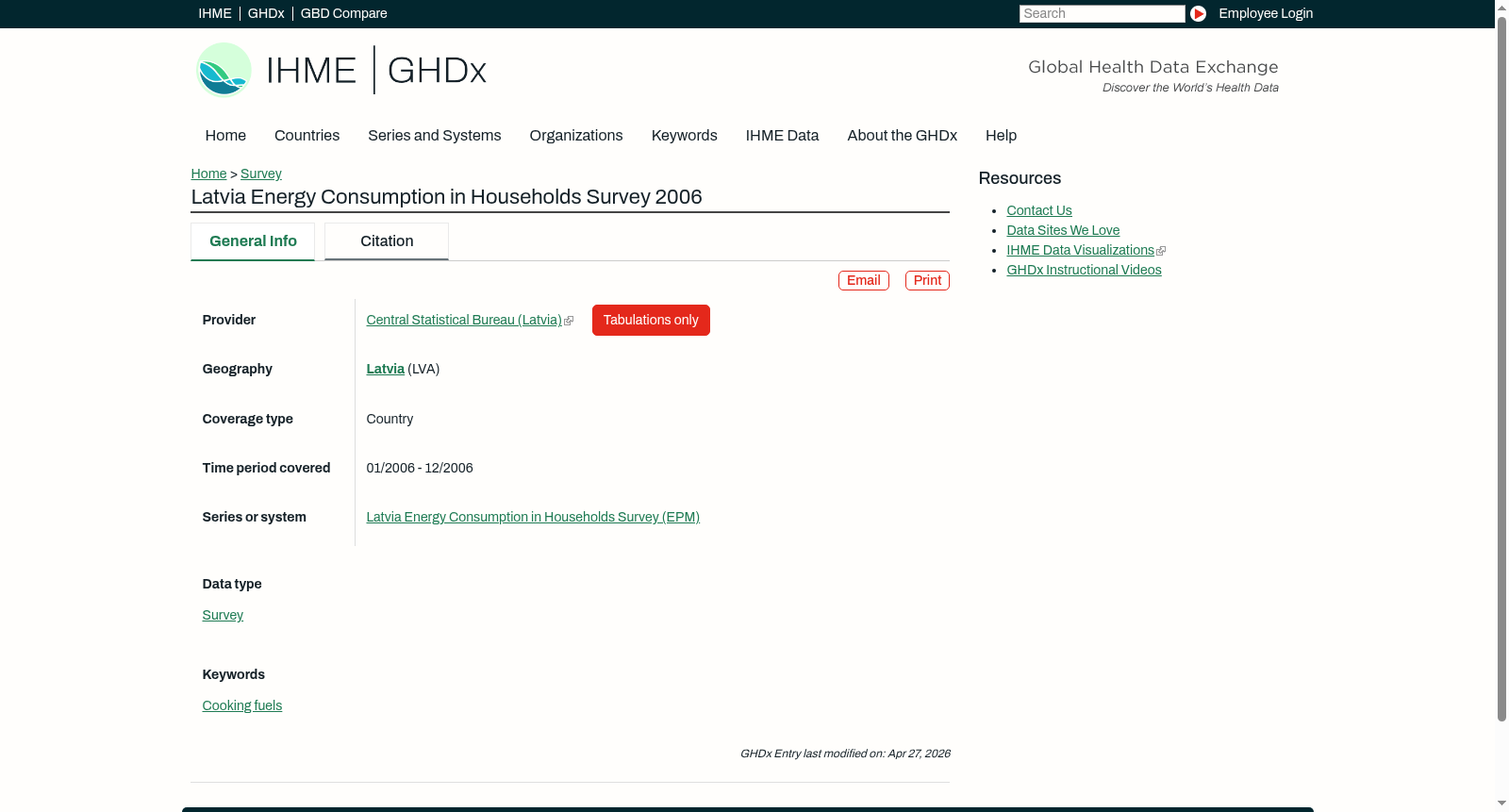Click the 'Apr 27, 2026' last modified text
Image resolution: width=1509 pixels, height=812 pixels.
coord(919,754)
